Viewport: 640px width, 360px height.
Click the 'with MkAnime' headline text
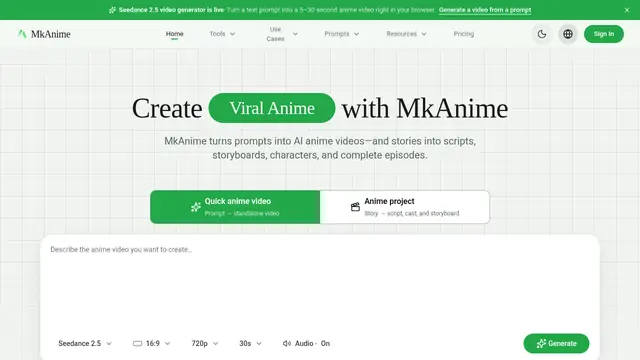pos(425,109)
